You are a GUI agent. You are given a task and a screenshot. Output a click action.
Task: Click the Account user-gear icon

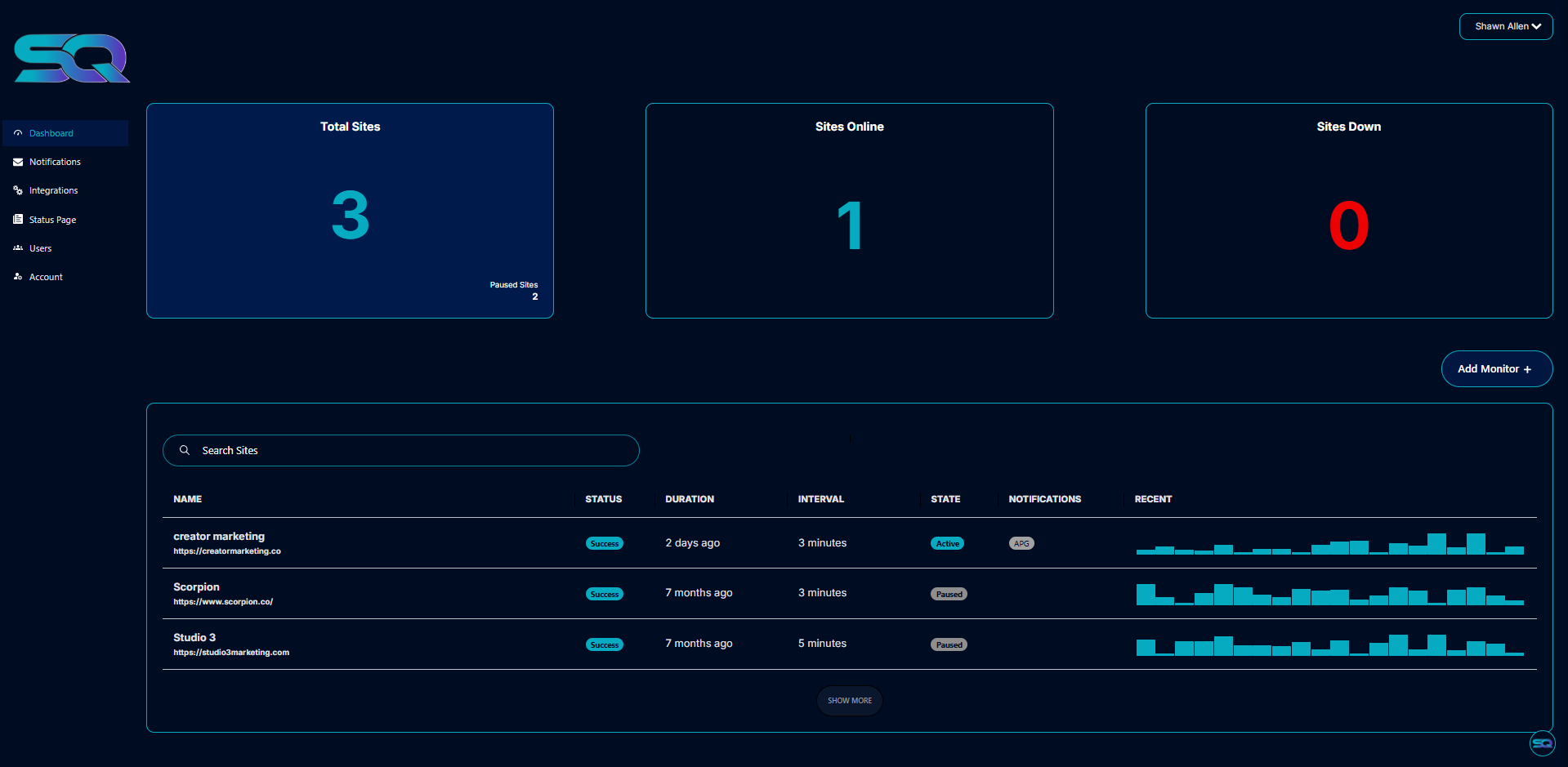(x=18, y=277)
